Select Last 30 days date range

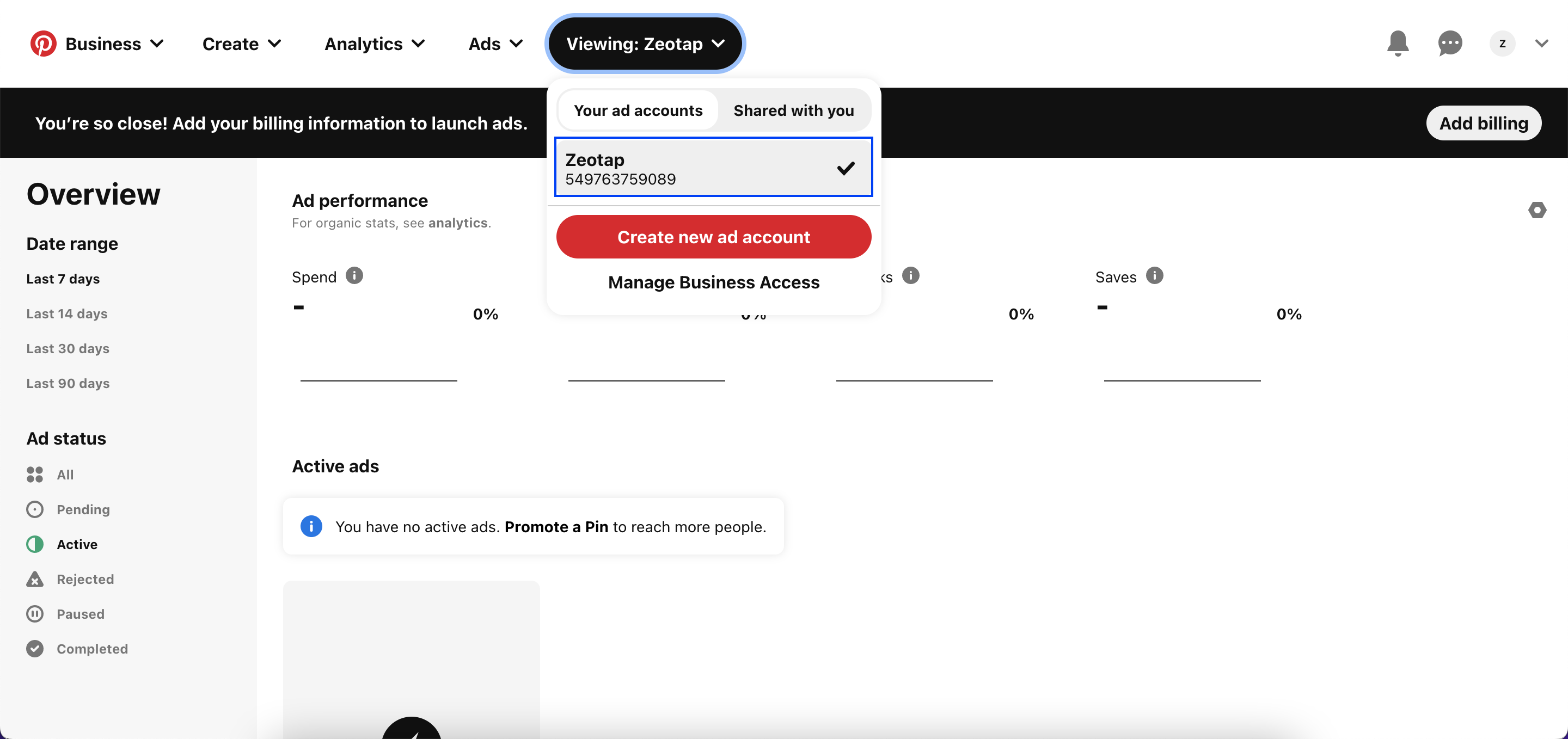(x=68, y=348)
